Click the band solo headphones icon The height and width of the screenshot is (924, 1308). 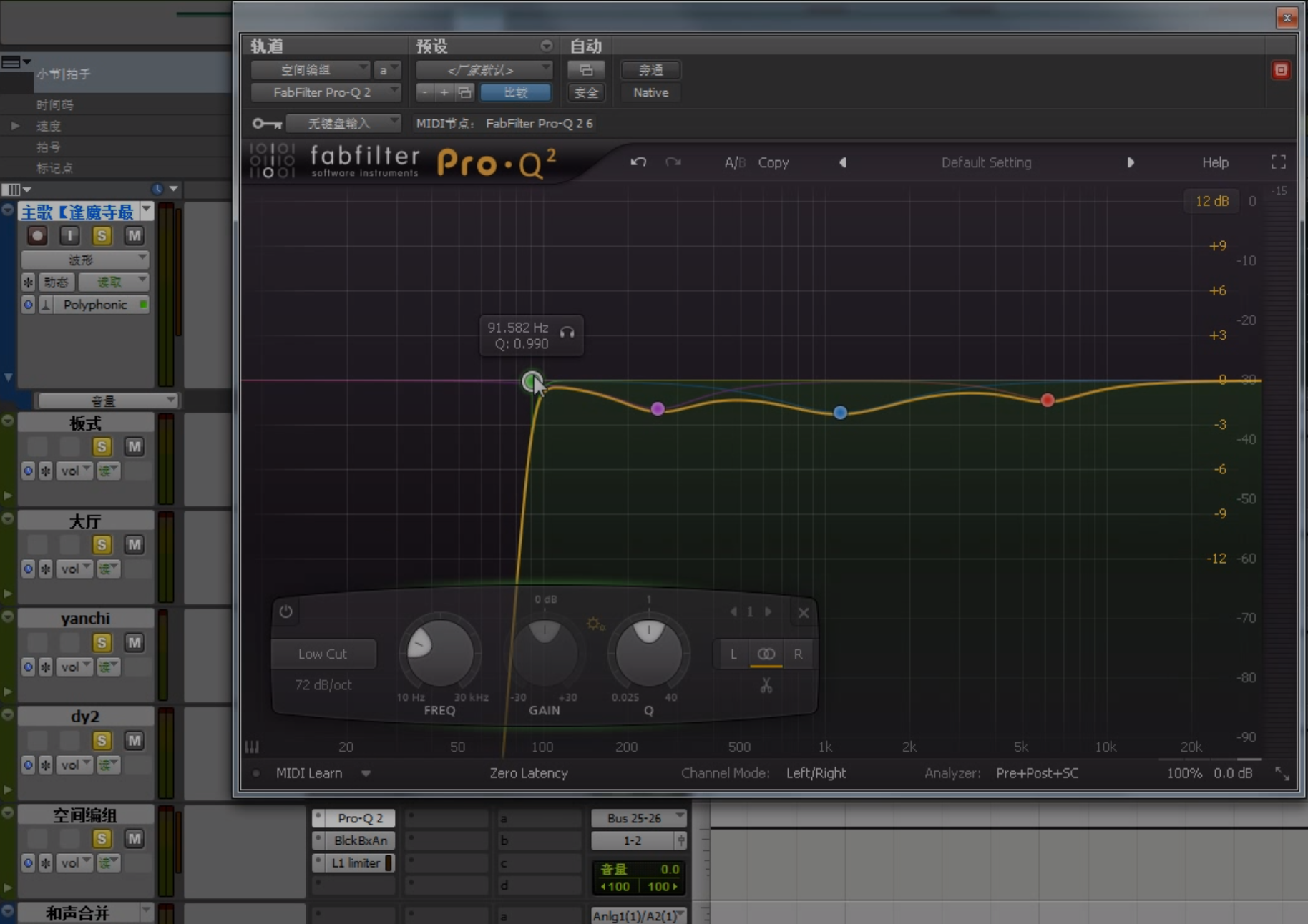(x=567, y=333)
